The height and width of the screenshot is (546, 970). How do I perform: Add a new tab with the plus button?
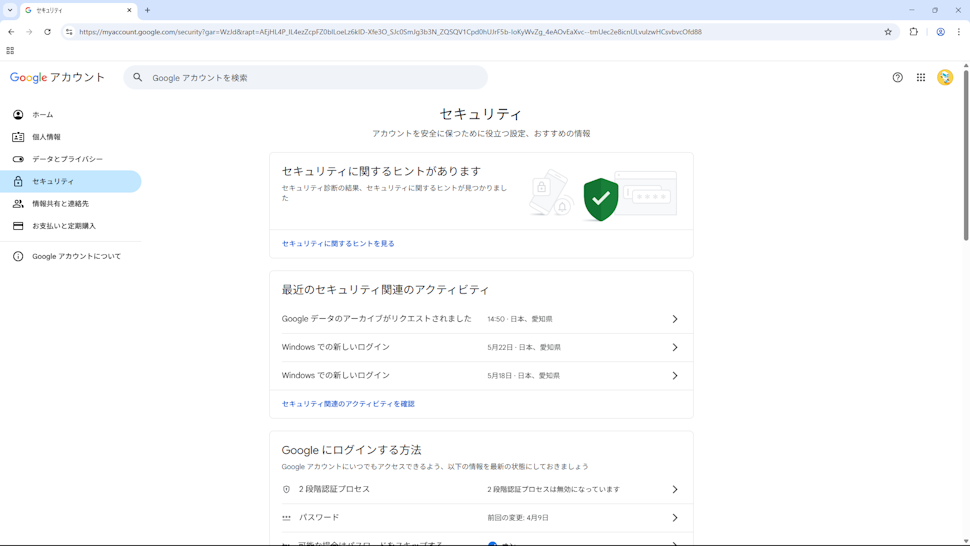point(147,10)
